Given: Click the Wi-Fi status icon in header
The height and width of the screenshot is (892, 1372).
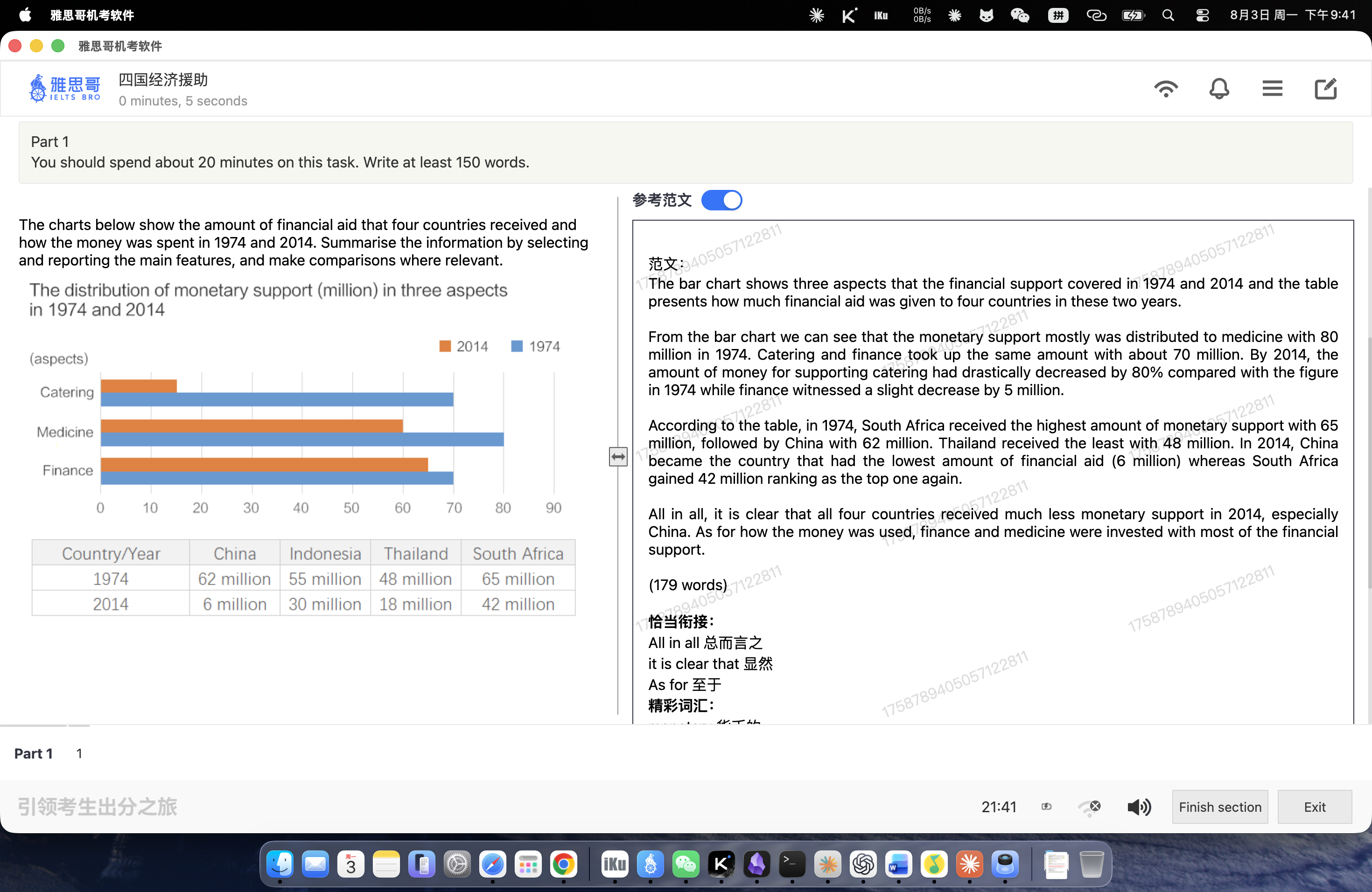Looking at the screenshot, I should click(1166, 89).
